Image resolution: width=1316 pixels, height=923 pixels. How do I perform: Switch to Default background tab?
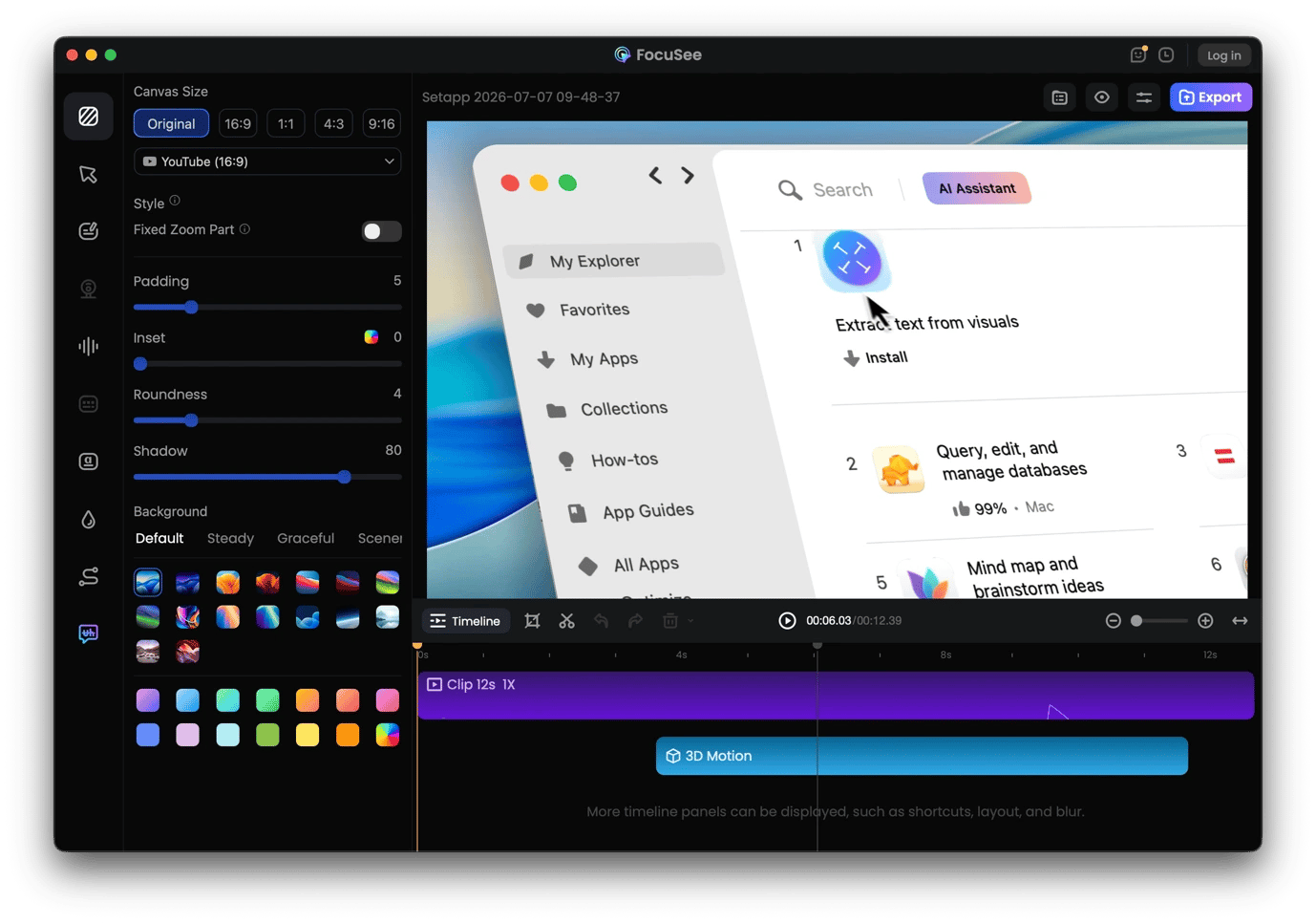[159, 538]
